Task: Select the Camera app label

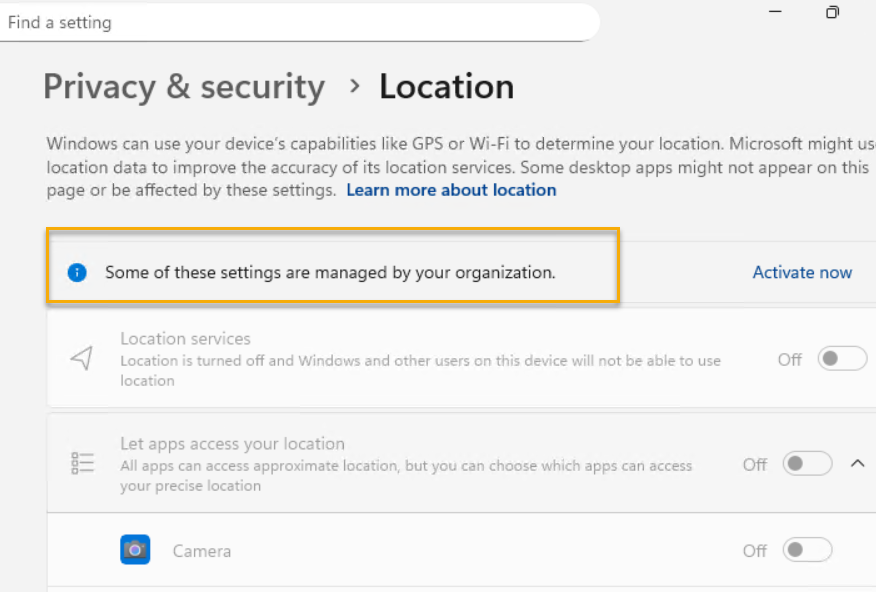Action: (202, 551)
